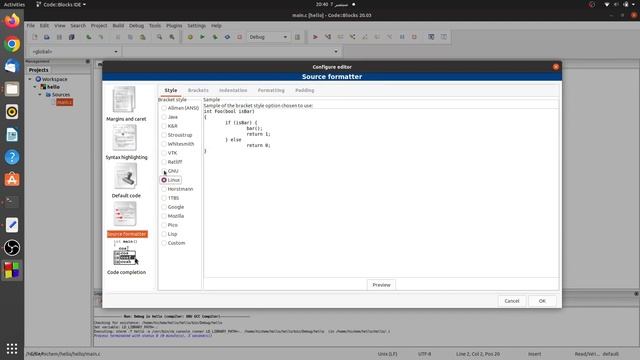This screenshot has height=360, width=640.
Task: Click the Cancel button
Action: click(x=511, y=301)
